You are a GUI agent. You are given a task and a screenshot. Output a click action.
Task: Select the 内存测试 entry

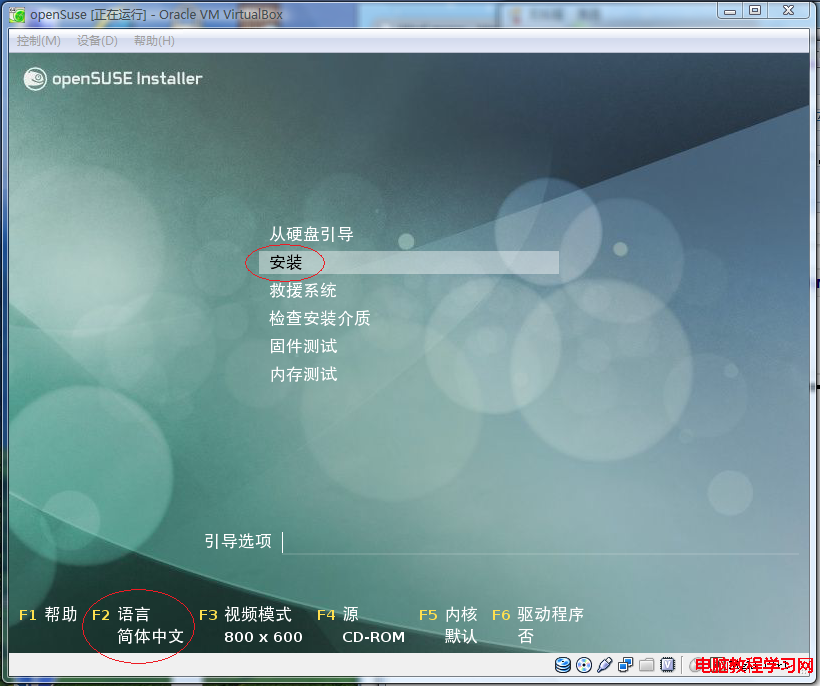[303, 374]
